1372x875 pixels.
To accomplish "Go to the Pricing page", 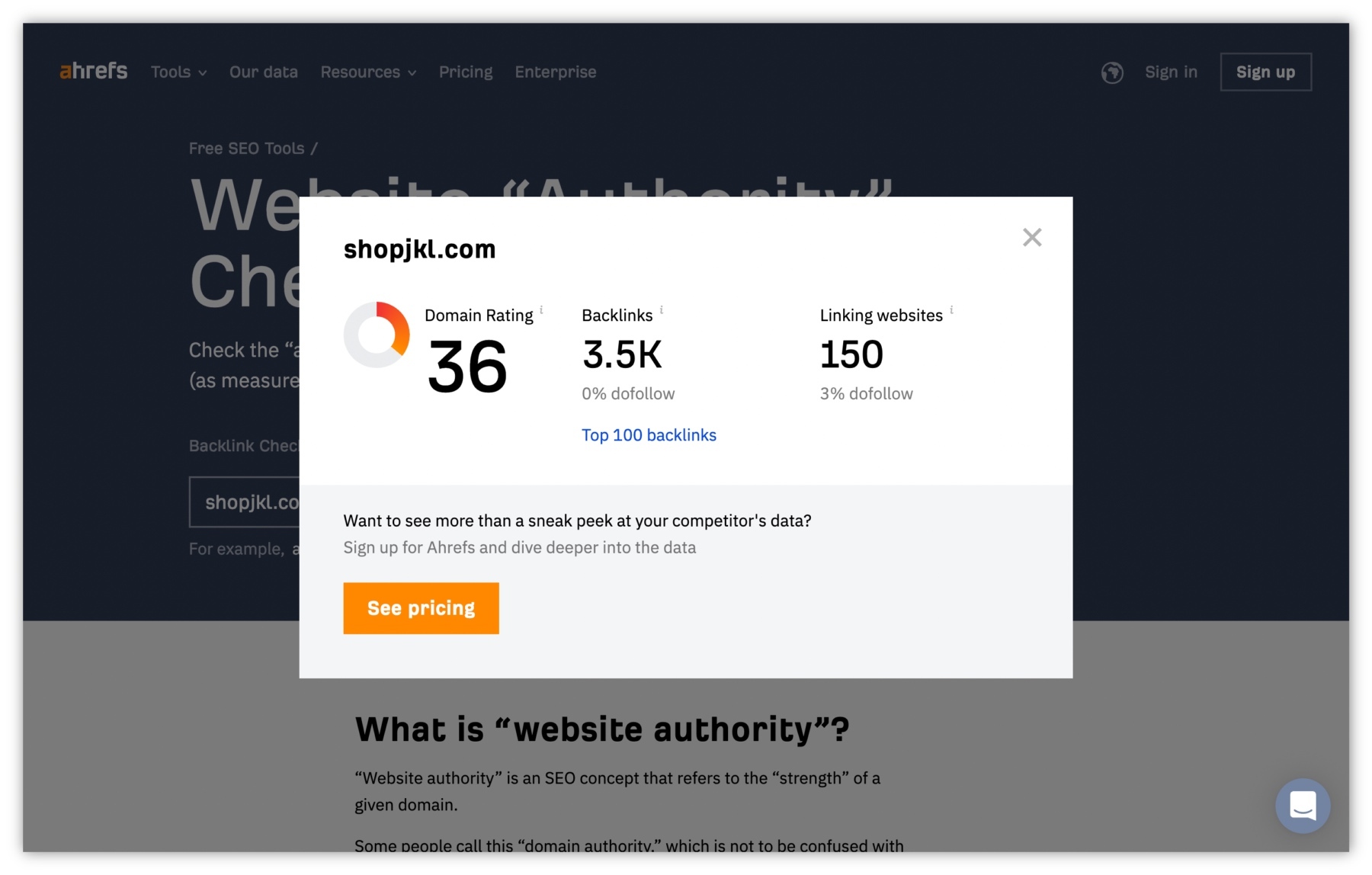I will (x=466, y=72).
